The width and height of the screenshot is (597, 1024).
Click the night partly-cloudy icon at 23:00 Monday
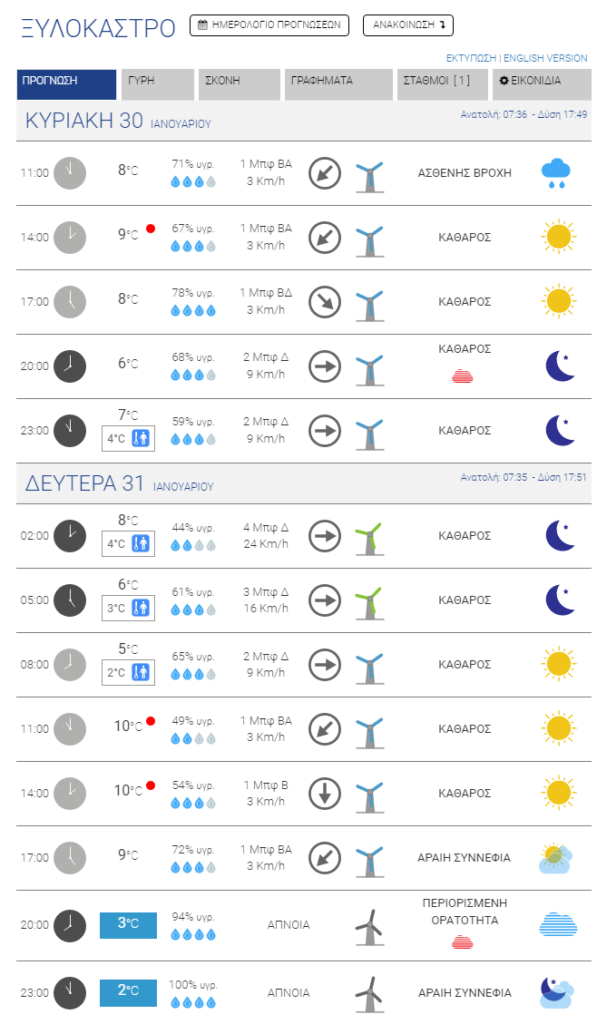557,992
